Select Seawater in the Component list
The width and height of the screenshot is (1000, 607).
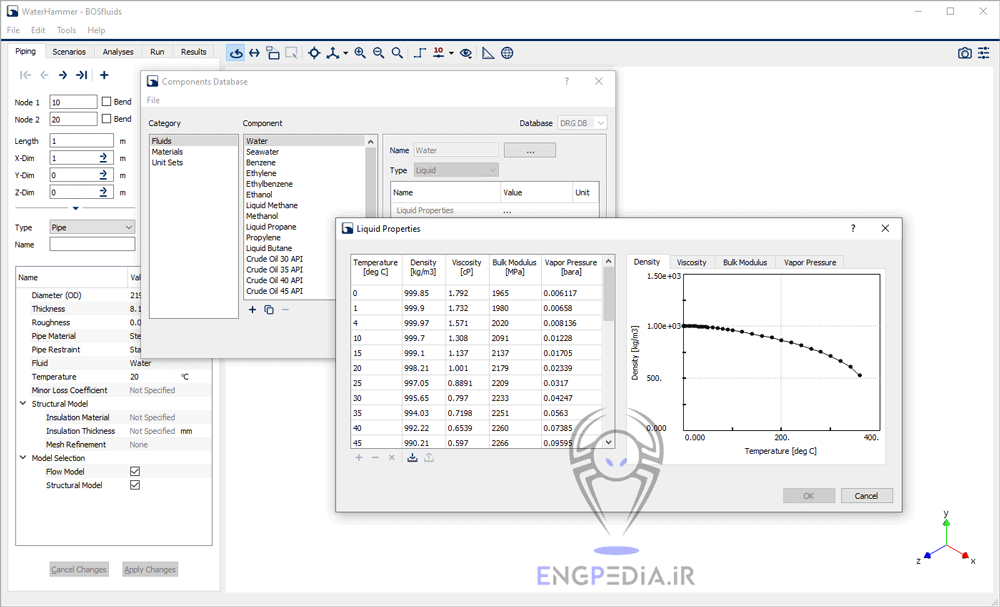[x=263, y=152]
